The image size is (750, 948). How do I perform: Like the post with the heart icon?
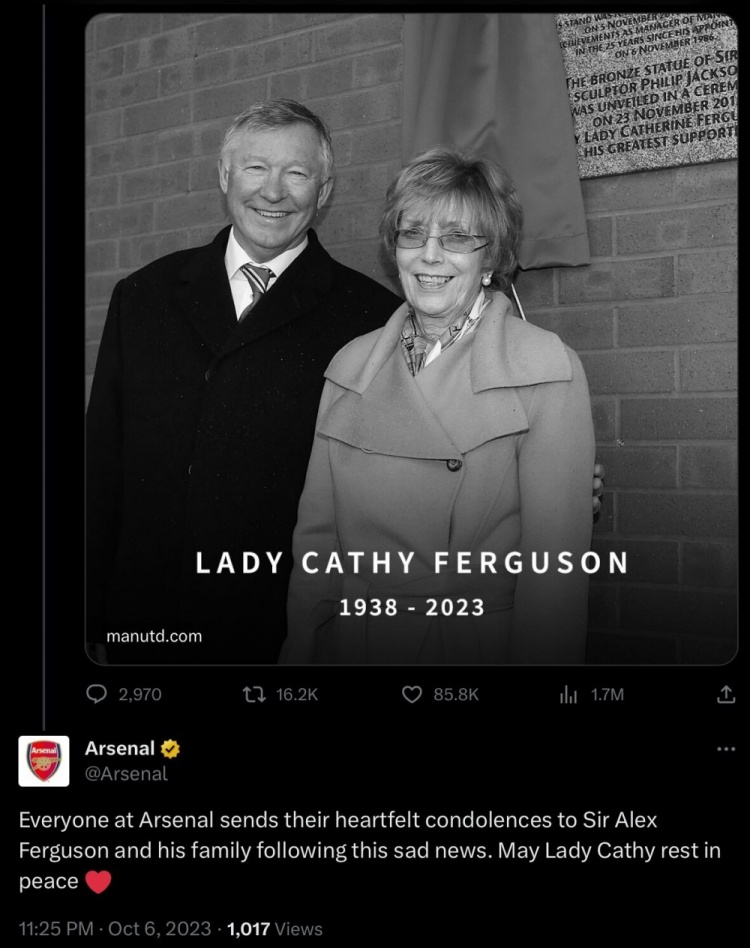coord(411,694)
